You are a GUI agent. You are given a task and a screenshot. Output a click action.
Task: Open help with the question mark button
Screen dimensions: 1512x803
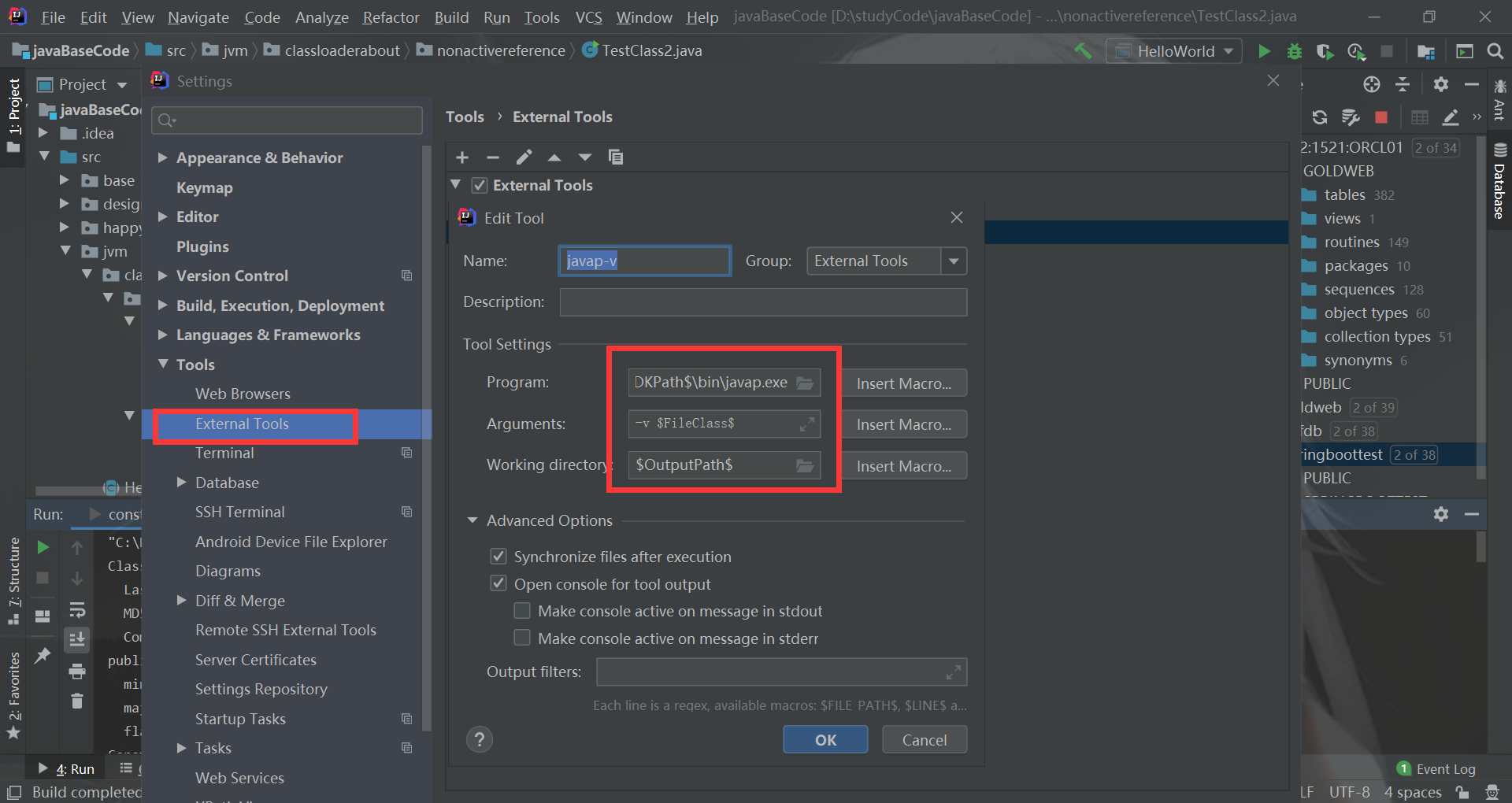coord(480,739)
